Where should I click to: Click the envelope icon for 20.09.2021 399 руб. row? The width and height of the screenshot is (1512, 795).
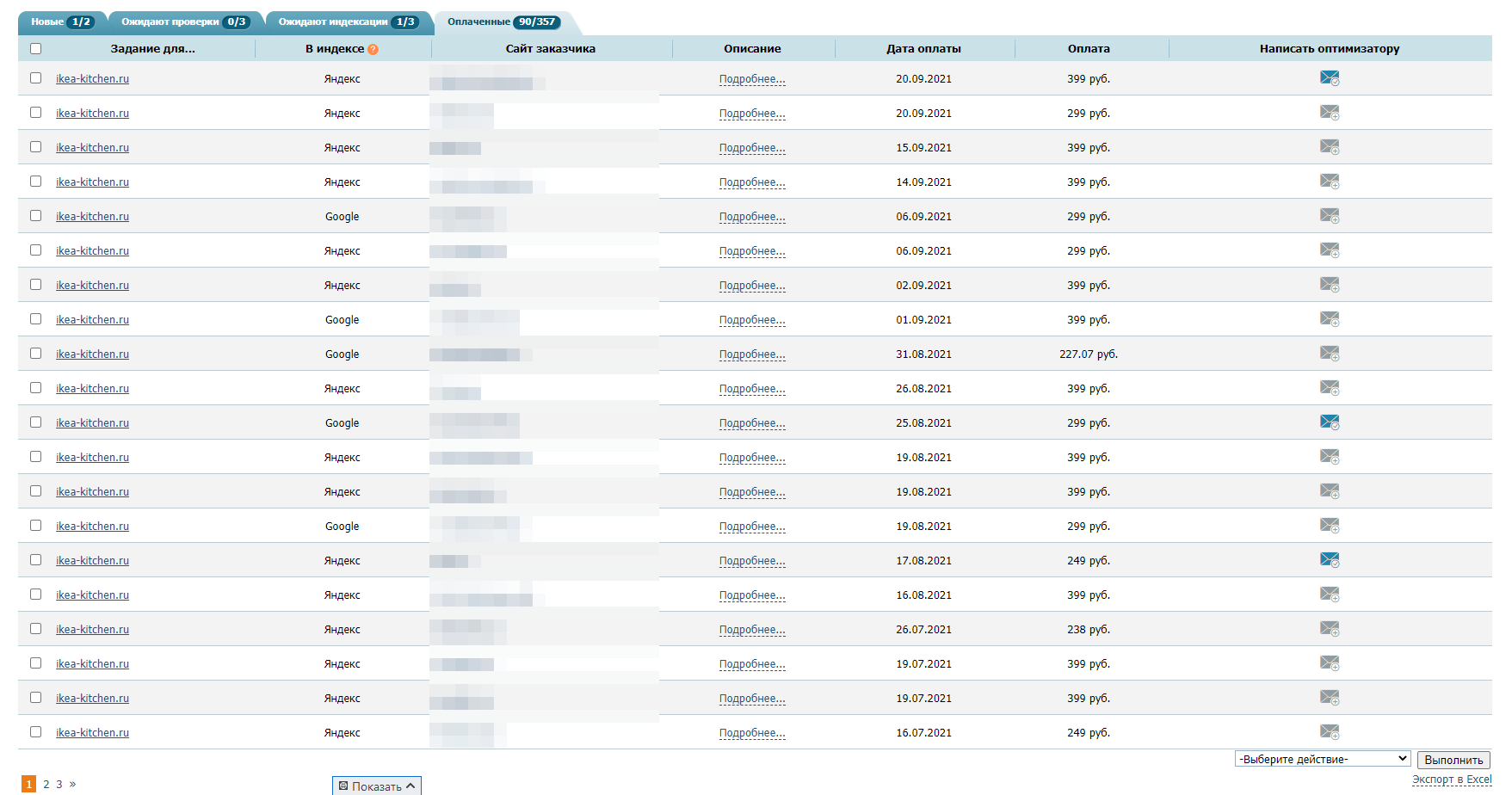(1329, 78)
